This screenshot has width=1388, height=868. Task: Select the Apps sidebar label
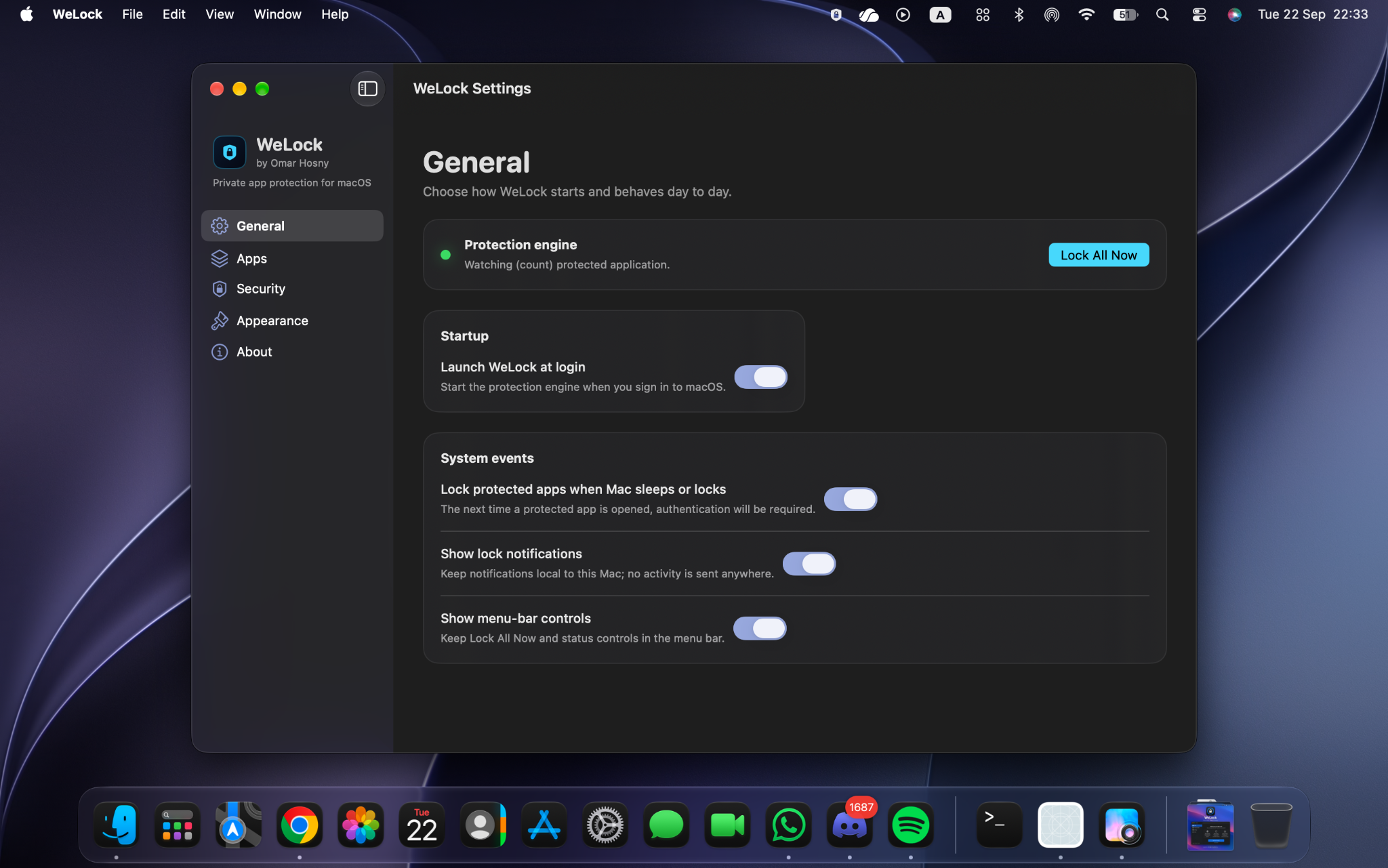tap(251, 258)
